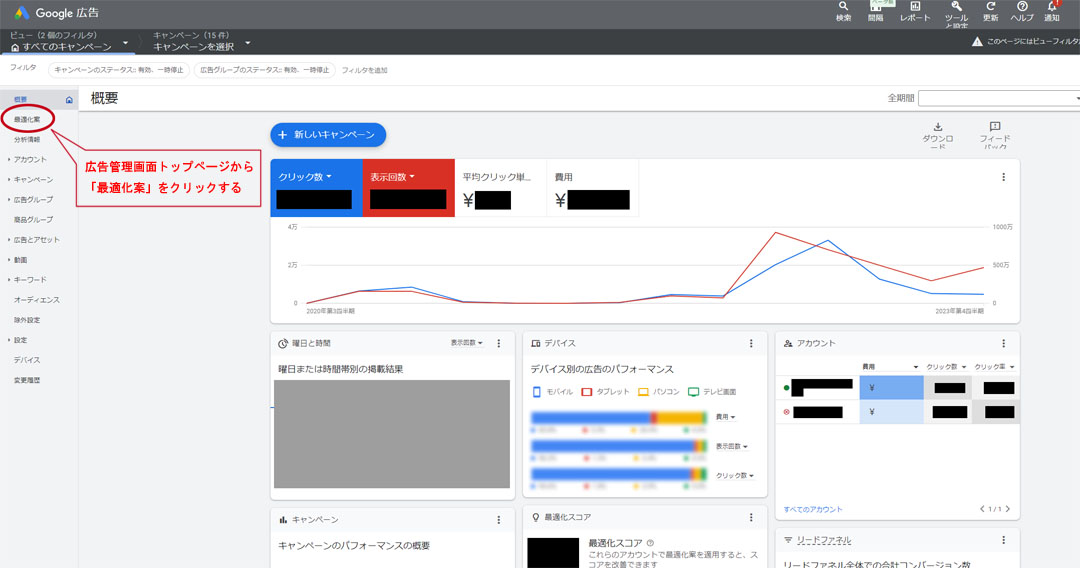The image size is (1080, 568).
Task: Open the tools and settings wrench icon
Action: point(956,7)
